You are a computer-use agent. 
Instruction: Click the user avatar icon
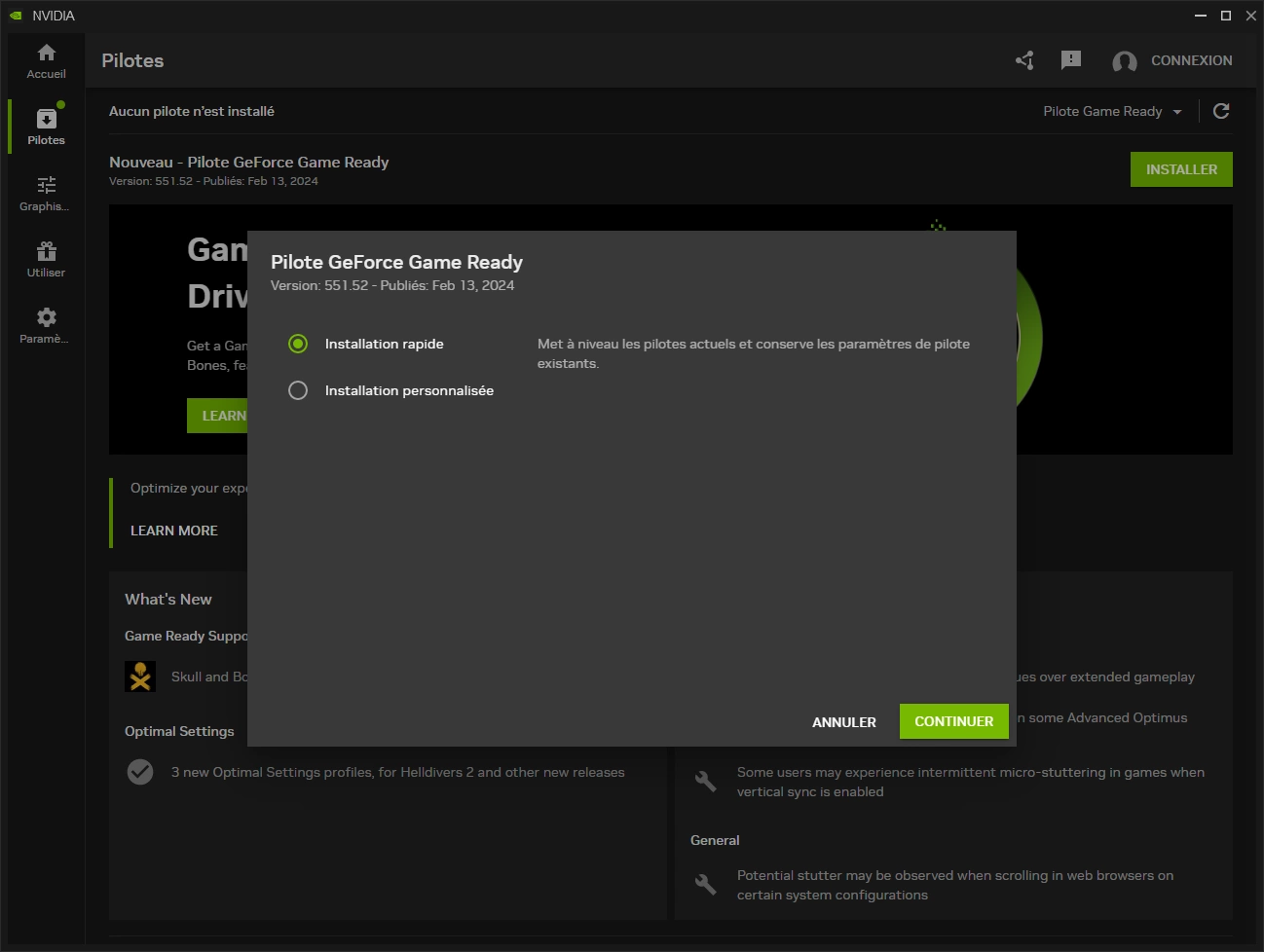coord(1125,61)
